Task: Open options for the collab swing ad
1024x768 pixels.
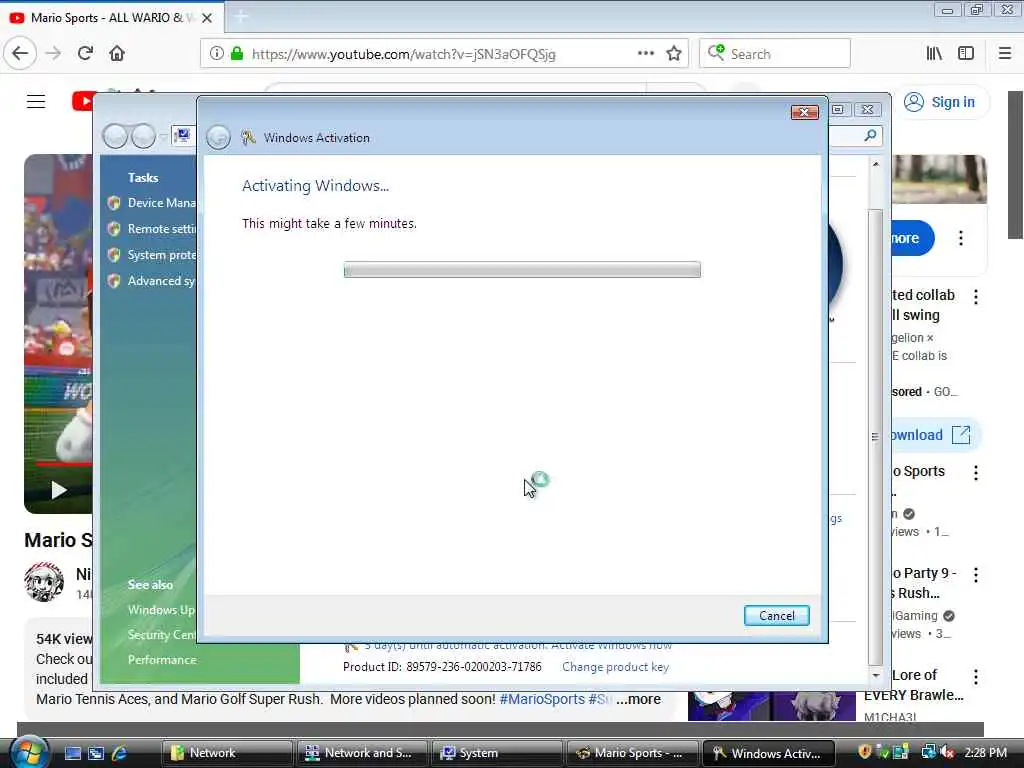Action: 976,297
